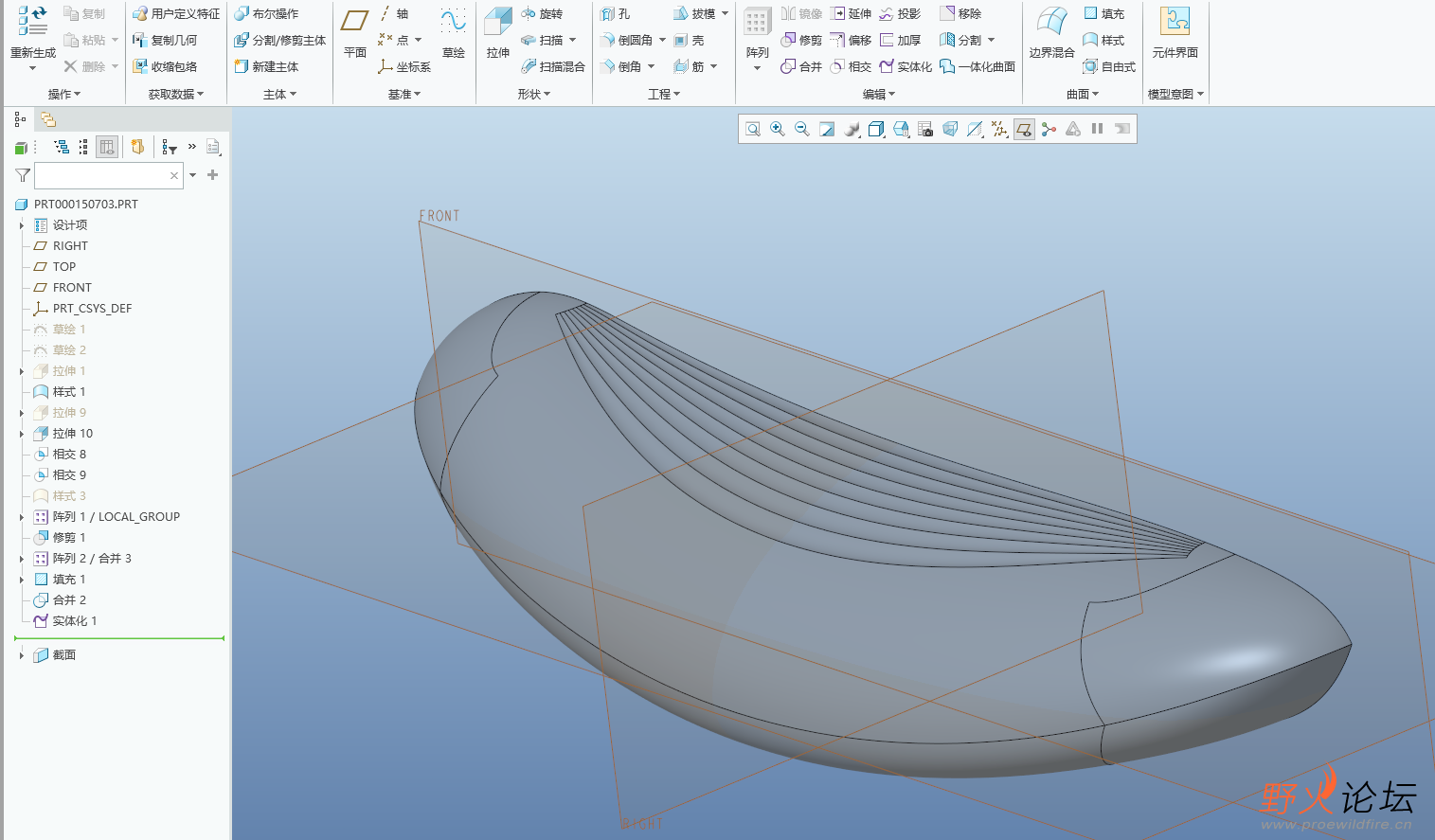This screenshot has width=1435, height=840.
Task: Click the tree toolbar overflow chevron
Action: coord(192,147)
